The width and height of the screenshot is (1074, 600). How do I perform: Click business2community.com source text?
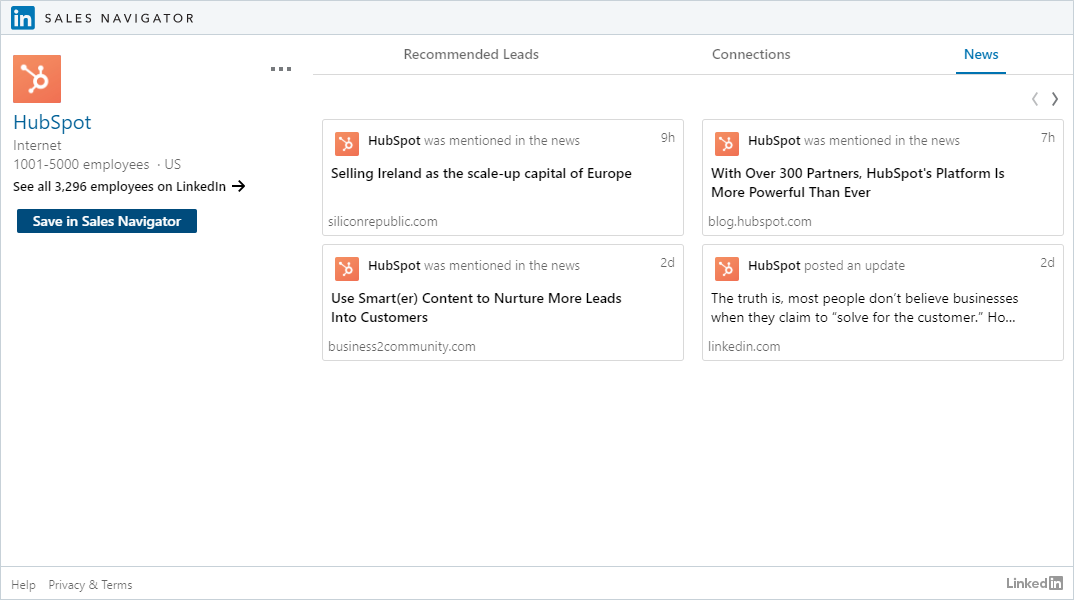tap(402, 347)
